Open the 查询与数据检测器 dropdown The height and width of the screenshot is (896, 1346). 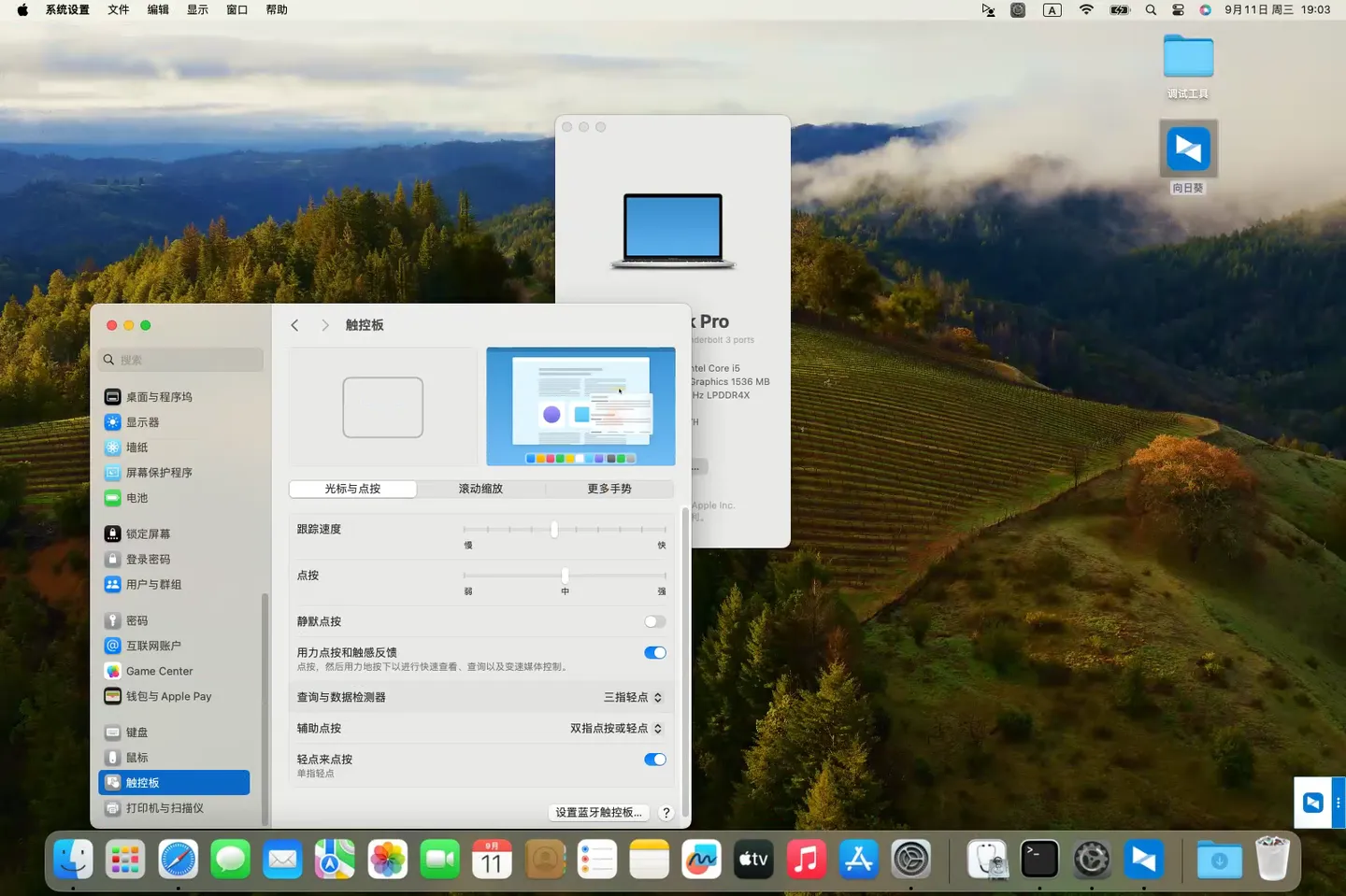point(632,697)
